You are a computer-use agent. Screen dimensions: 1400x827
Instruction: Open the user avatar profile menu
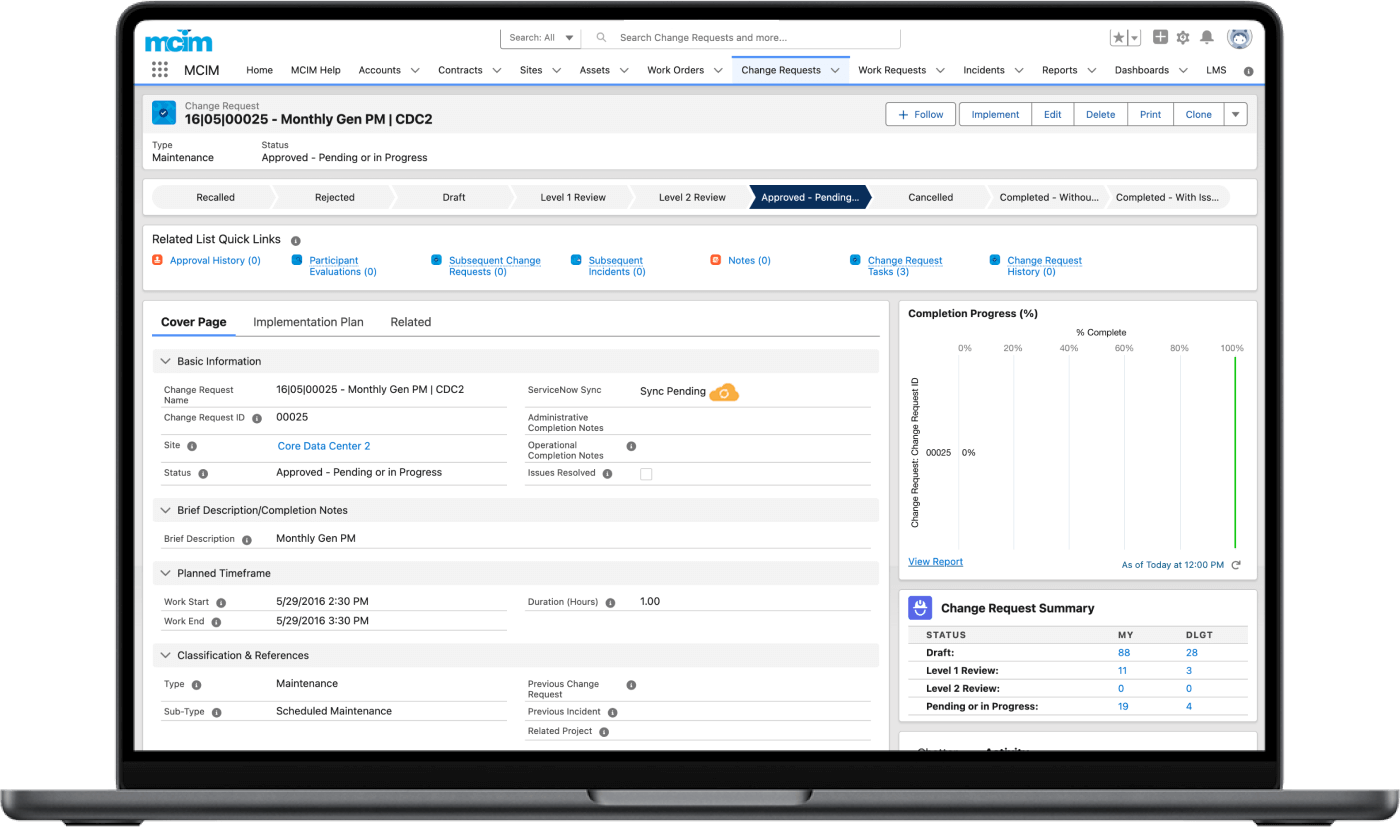1239,38
